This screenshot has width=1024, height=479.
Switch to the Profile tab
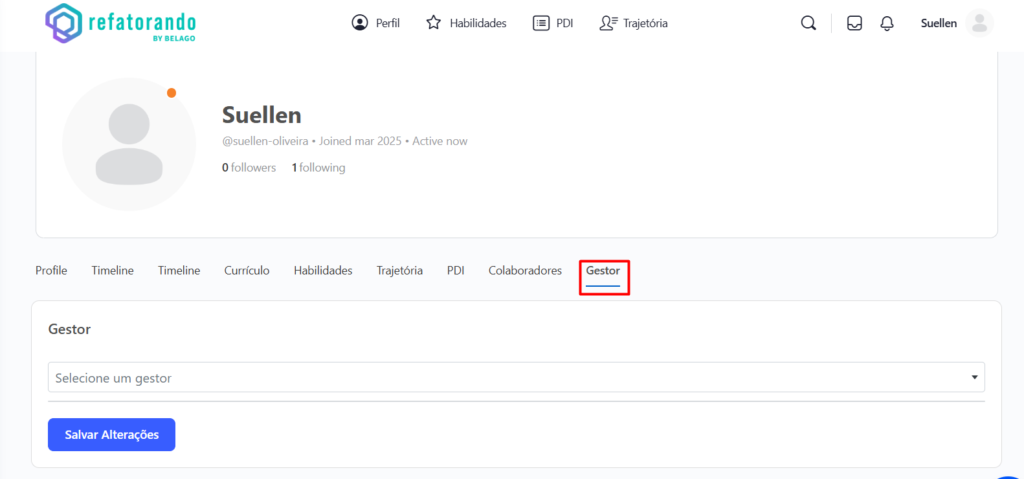tap(51, 271)
